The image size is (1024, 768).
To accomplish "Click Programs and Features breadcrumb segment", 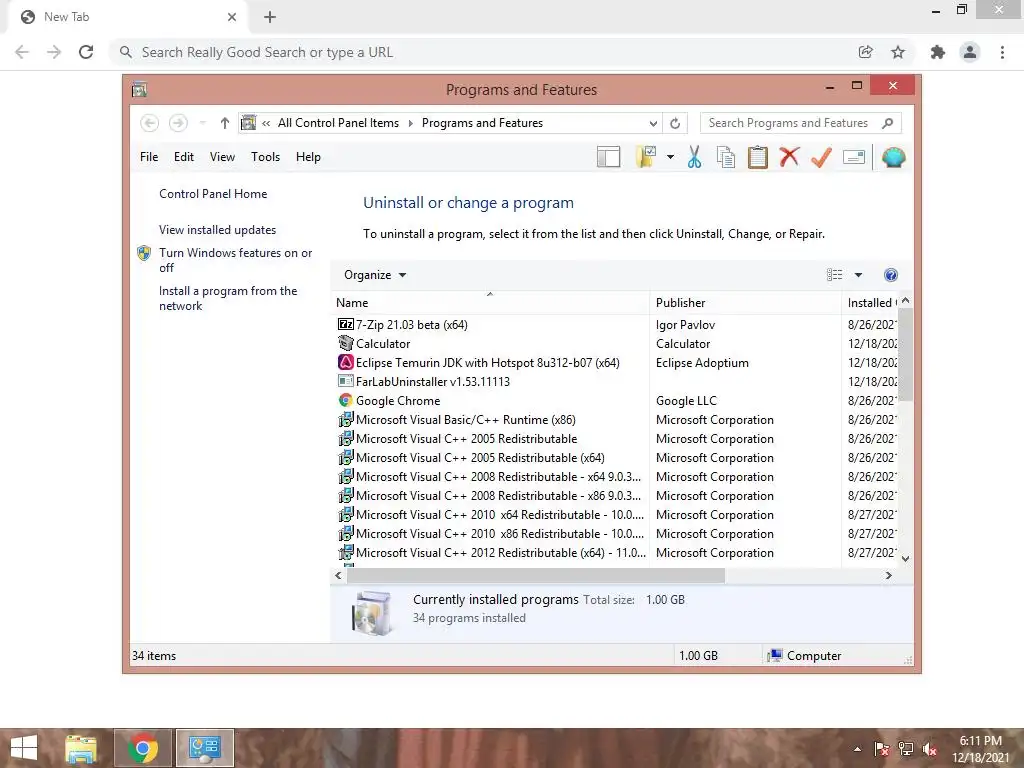I will tap(482, 123).
